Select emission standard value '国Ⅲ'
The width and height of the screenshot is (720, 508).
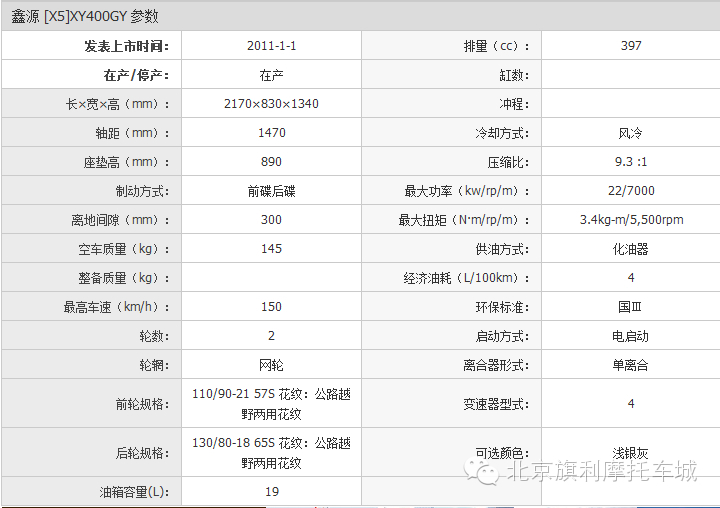[630, 306]
